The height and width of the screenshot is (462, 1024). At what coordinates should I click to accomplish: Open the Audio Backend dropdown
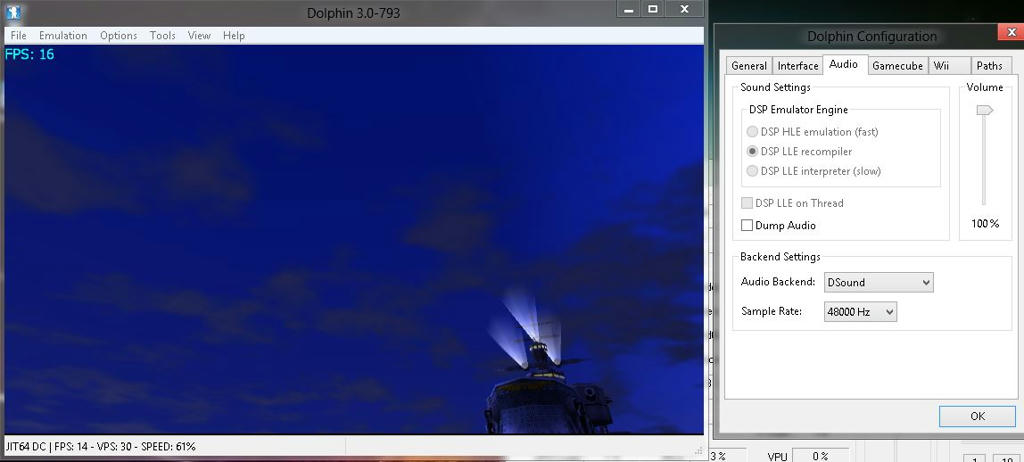(x=878, y=282)
